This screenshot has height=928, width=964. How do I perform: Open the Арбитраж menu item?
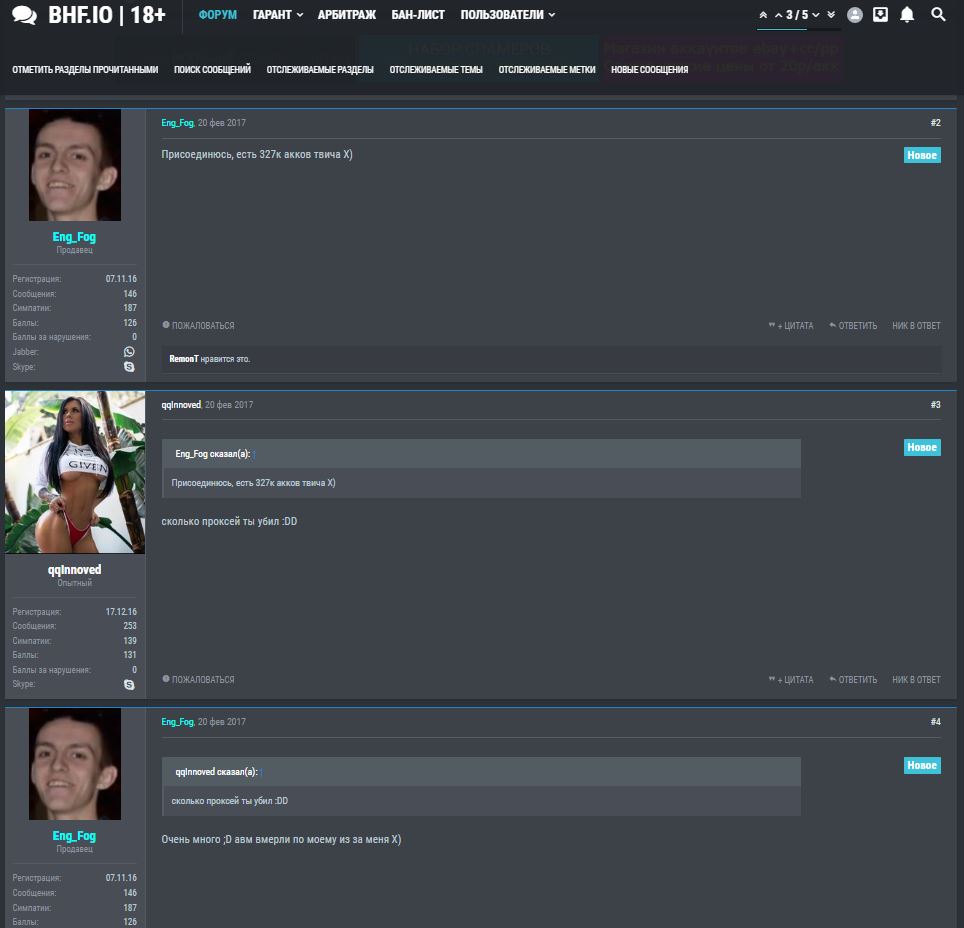(x=347, y=15)
